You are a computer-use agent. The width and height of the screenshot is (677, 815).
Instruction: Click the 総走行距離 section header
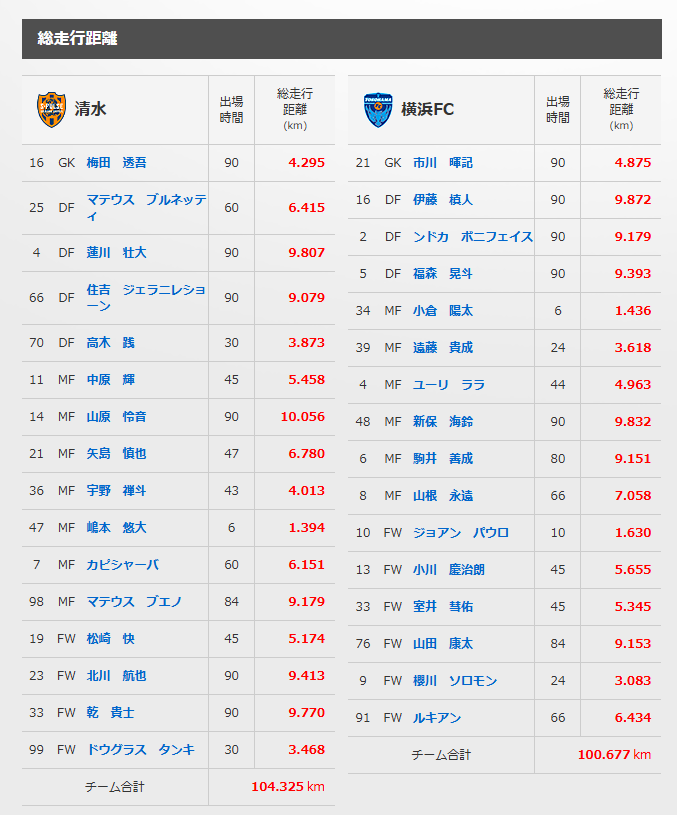[78, 39]
